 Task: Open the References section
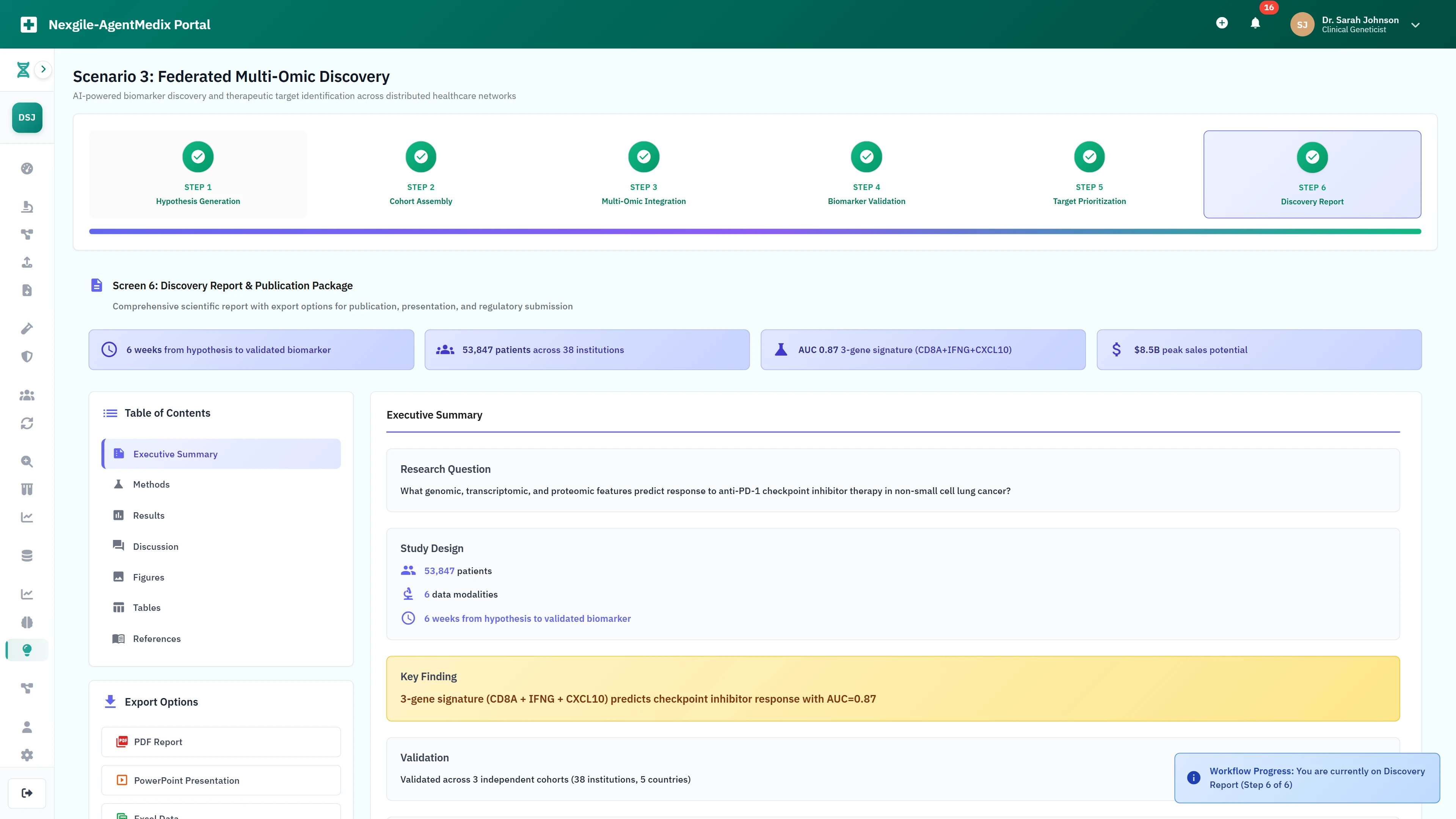pyautogui.click(x=157, y=639)
